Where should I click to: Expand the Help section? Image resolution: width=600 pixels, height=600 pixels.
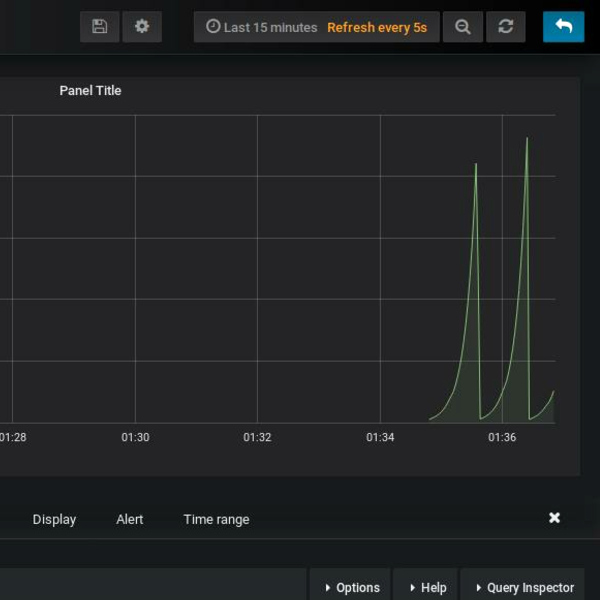coord(427,587)
